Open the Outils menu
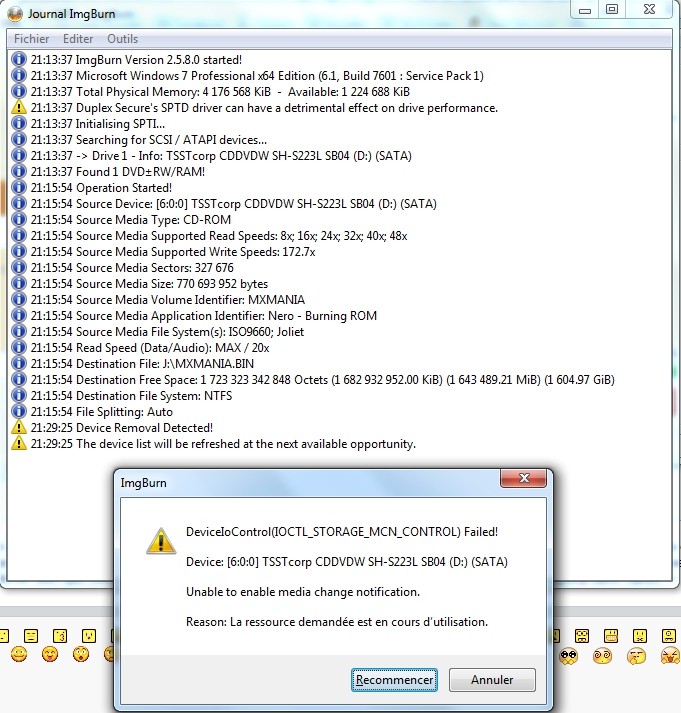 point(122,39)
